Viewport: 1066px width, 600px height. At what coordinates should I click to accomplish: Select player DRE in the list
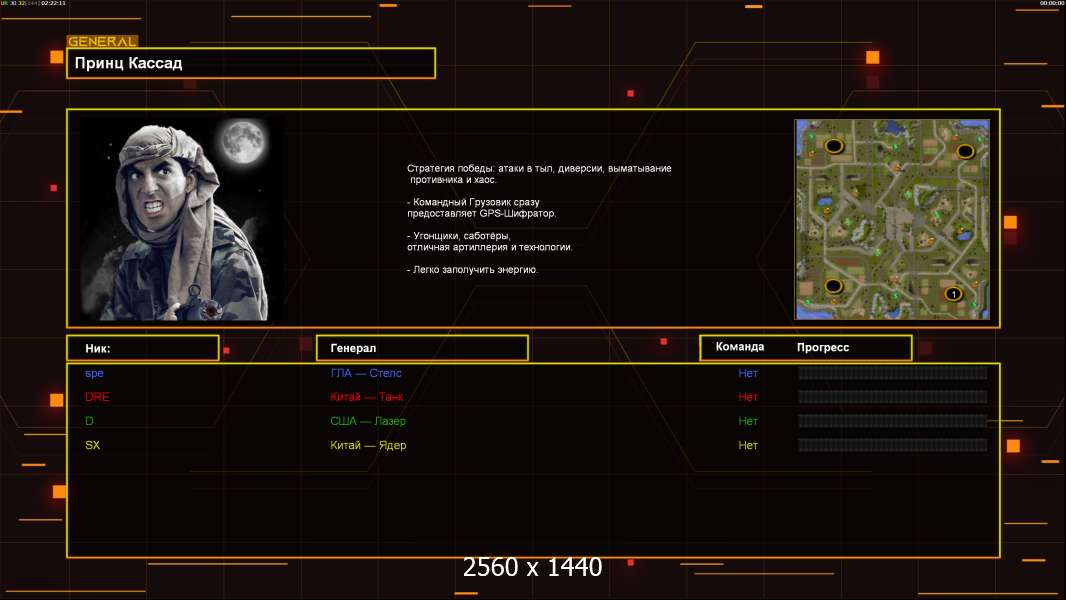(97, 397)
